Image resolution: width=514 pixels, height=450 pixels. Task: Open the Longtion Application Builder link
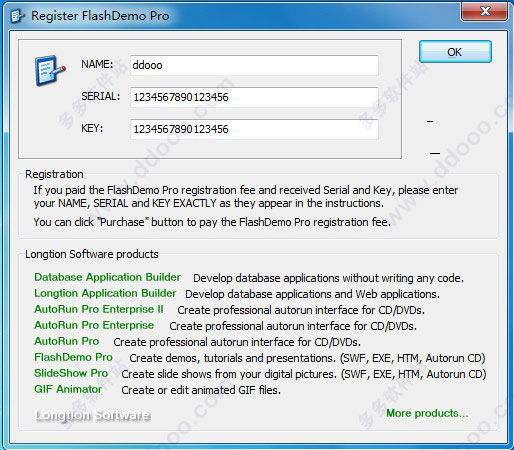point(105,293)
